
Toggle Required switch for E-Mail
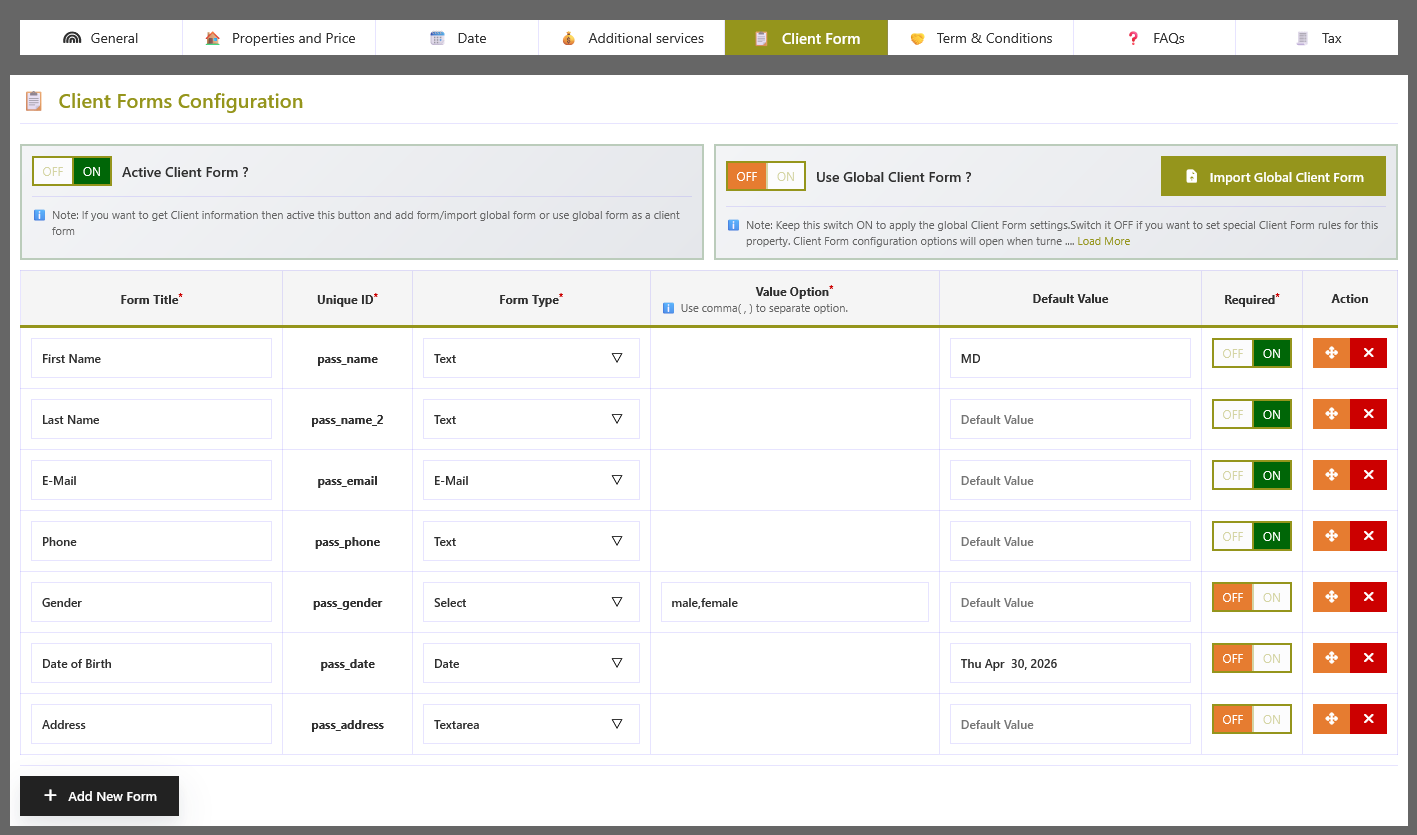click(1252, 475)
